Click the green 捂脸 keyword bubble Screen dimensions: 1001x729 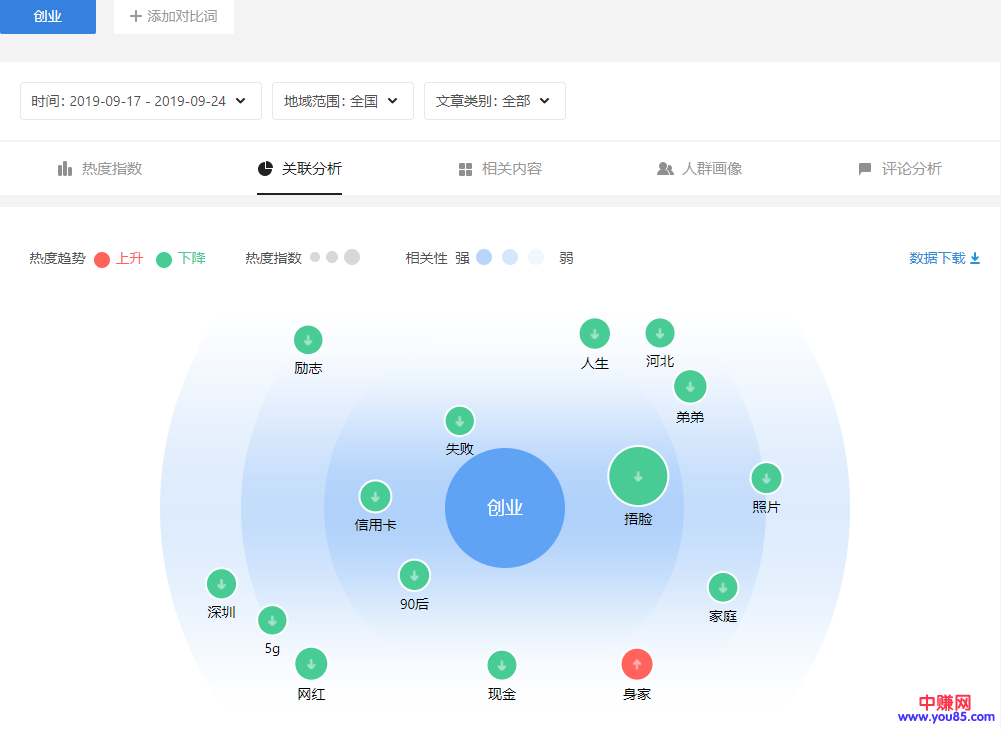[x=638, y=476]
